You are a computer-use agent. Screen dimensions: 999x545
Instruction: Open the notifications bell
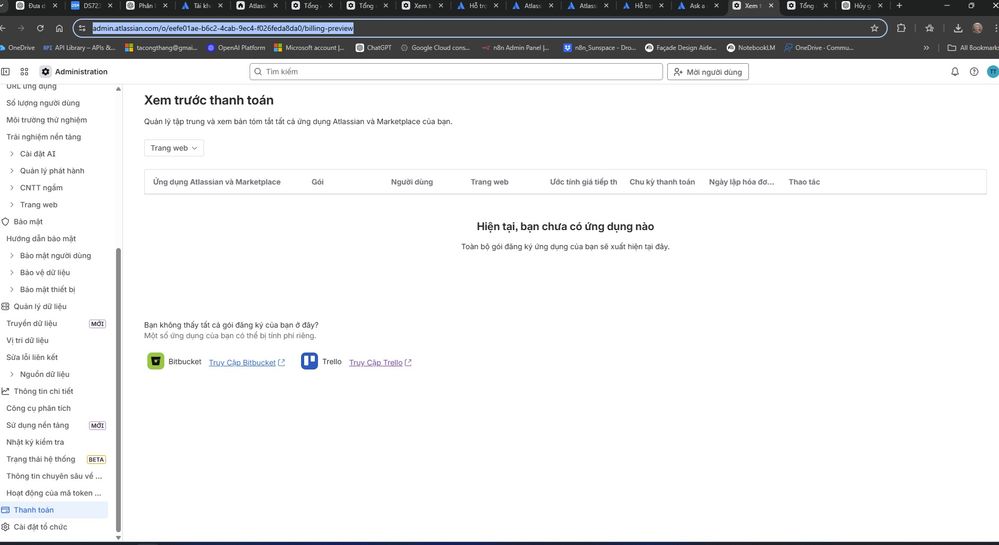[954, 71]
